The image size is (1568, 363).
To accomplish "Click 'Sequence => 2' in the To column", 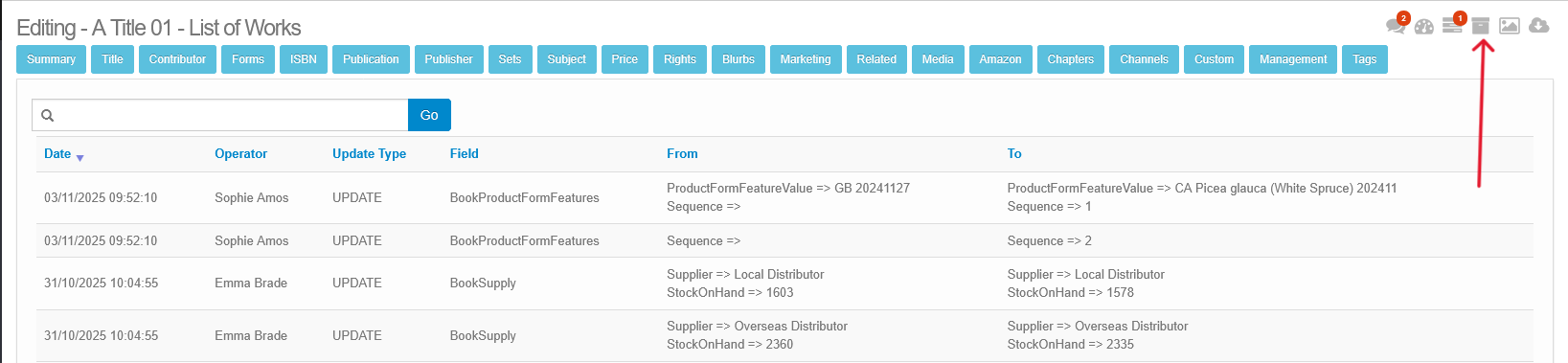I will point(1050,240).
